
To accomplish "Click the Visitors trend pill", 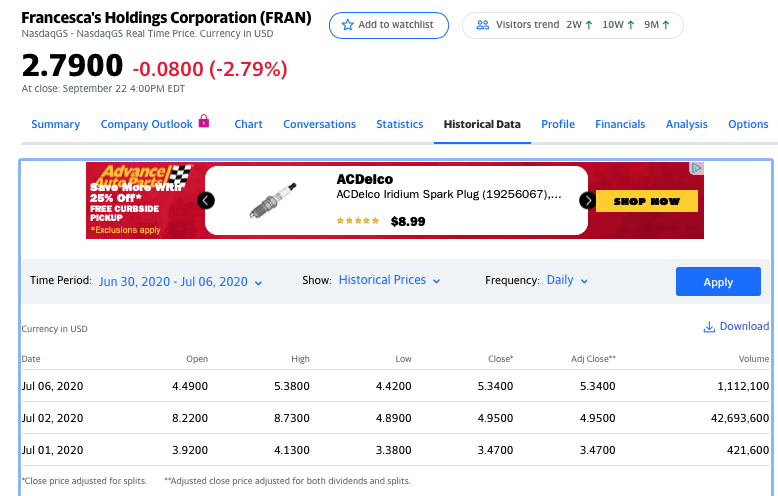I will 573,25.
